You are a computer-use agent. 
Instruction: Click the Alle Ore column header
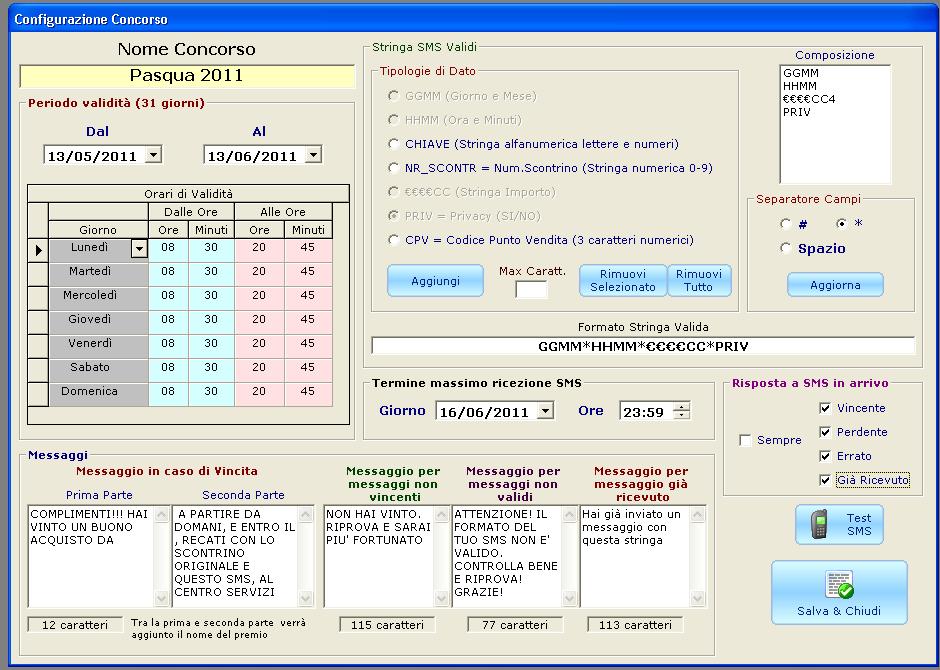(283, 212)
